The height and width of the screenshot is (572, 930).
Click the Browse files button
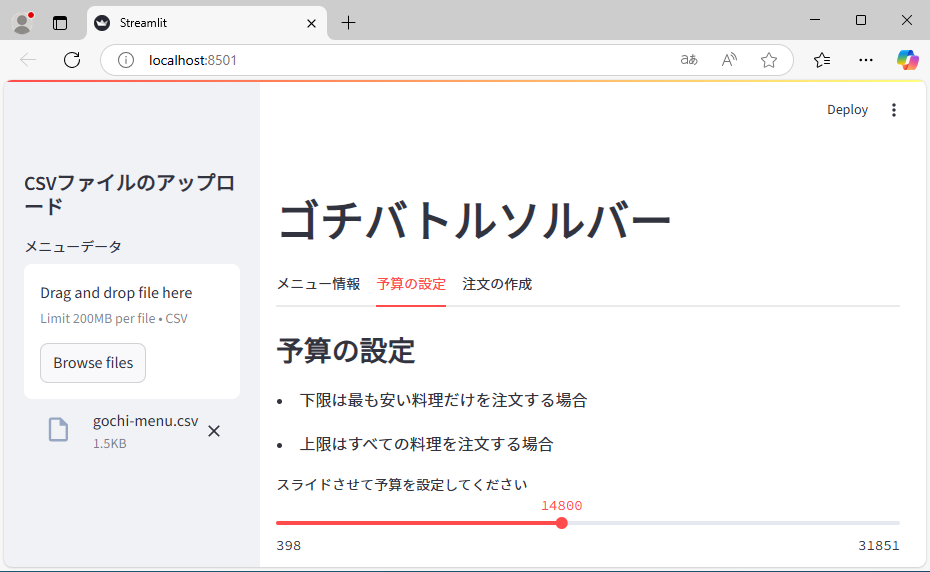click(93, 363)
